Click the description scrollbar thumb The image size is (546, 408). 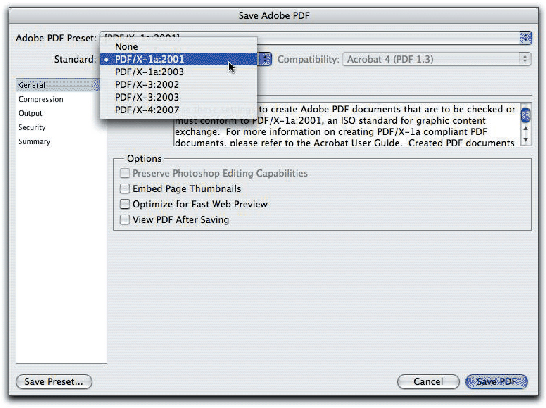click(526, 115)
